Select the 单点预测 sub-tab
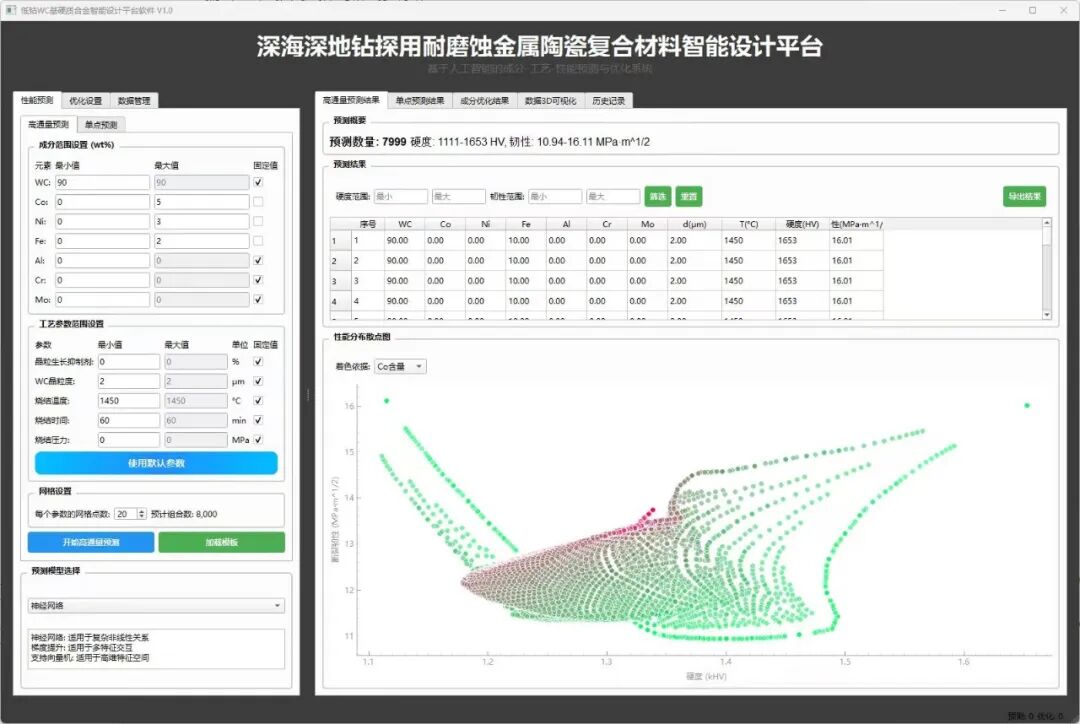This screenshot has width=1080, height=724. coord(101,125)
